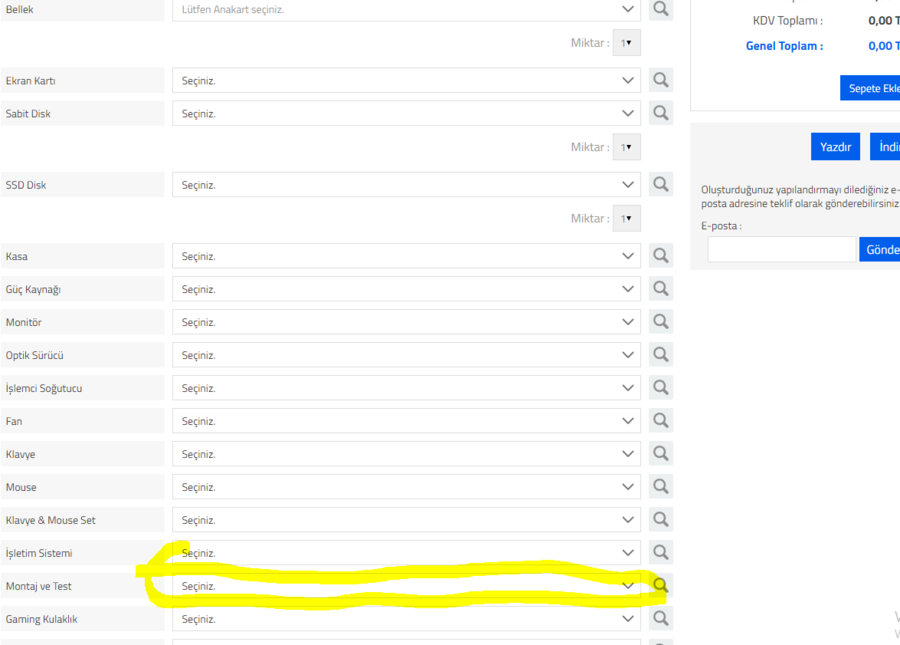Open the Güç Kaynağı dropdown

click(406, 289)
